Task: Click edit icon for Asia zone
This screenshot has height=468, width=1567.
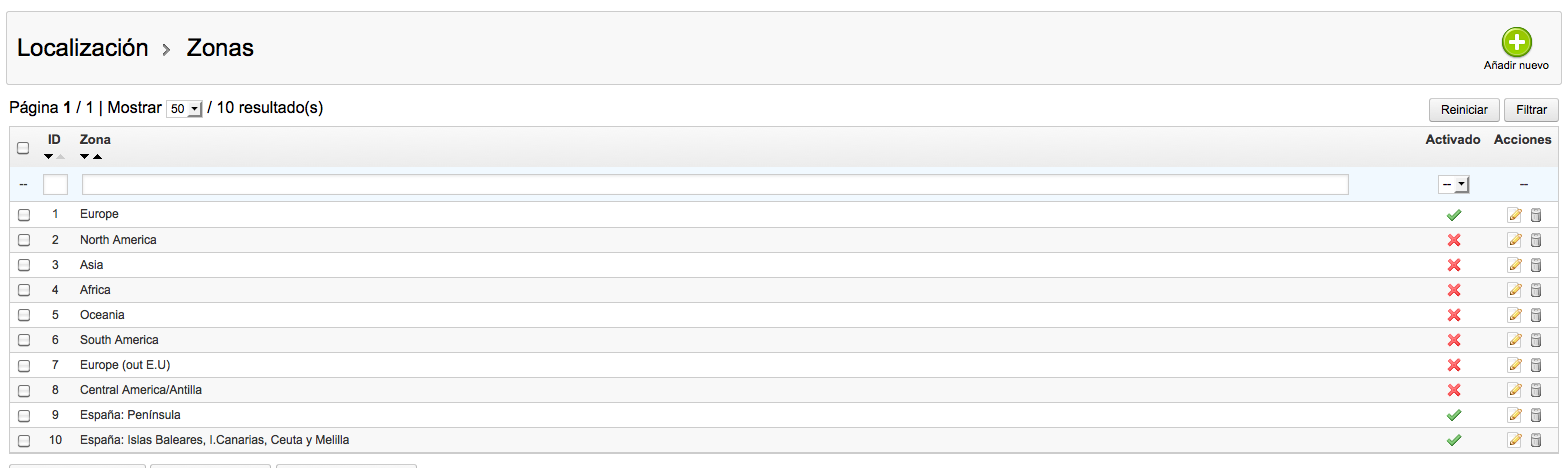Action: click(x=1514, y=265)
